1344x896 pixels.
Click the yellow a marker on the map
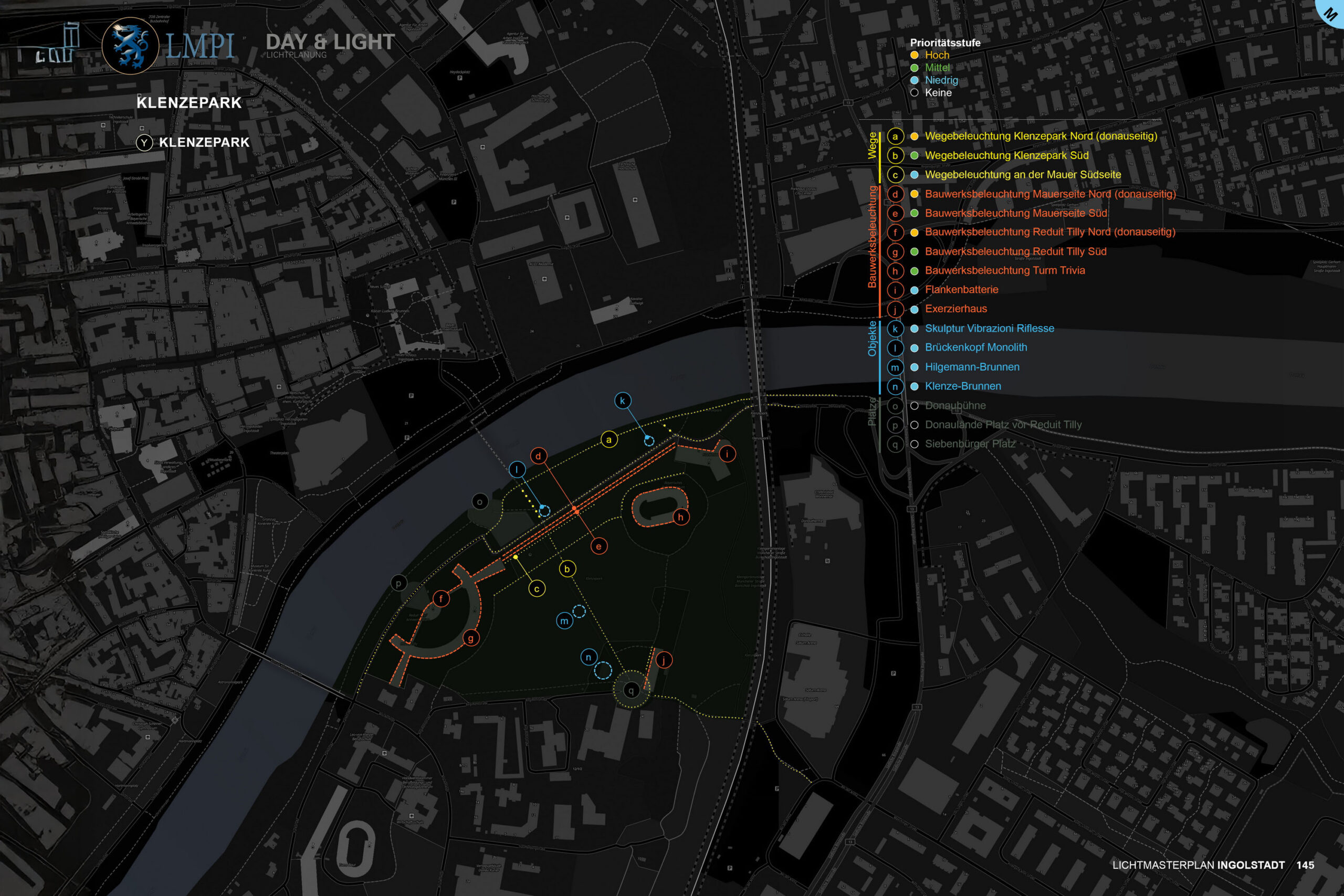pos(608,439)
